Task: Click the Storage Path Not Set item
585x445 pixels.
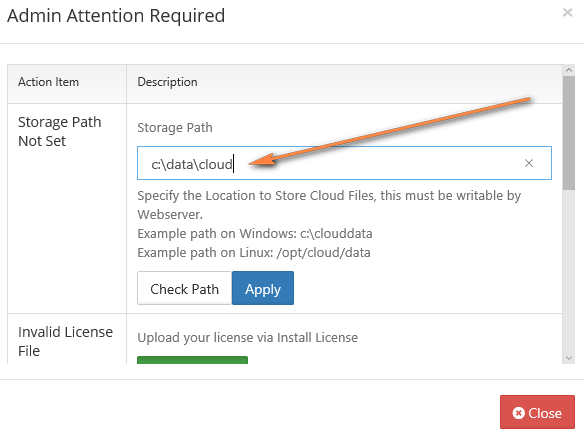Action: point(60,131)
